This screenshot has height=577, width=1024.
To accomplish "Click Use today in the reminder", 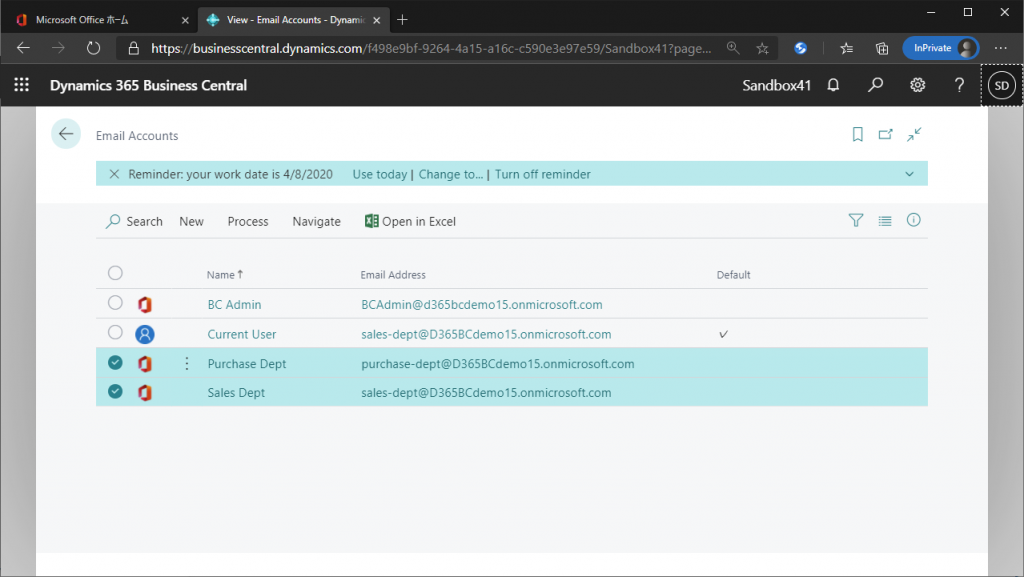I will (379, 174).
